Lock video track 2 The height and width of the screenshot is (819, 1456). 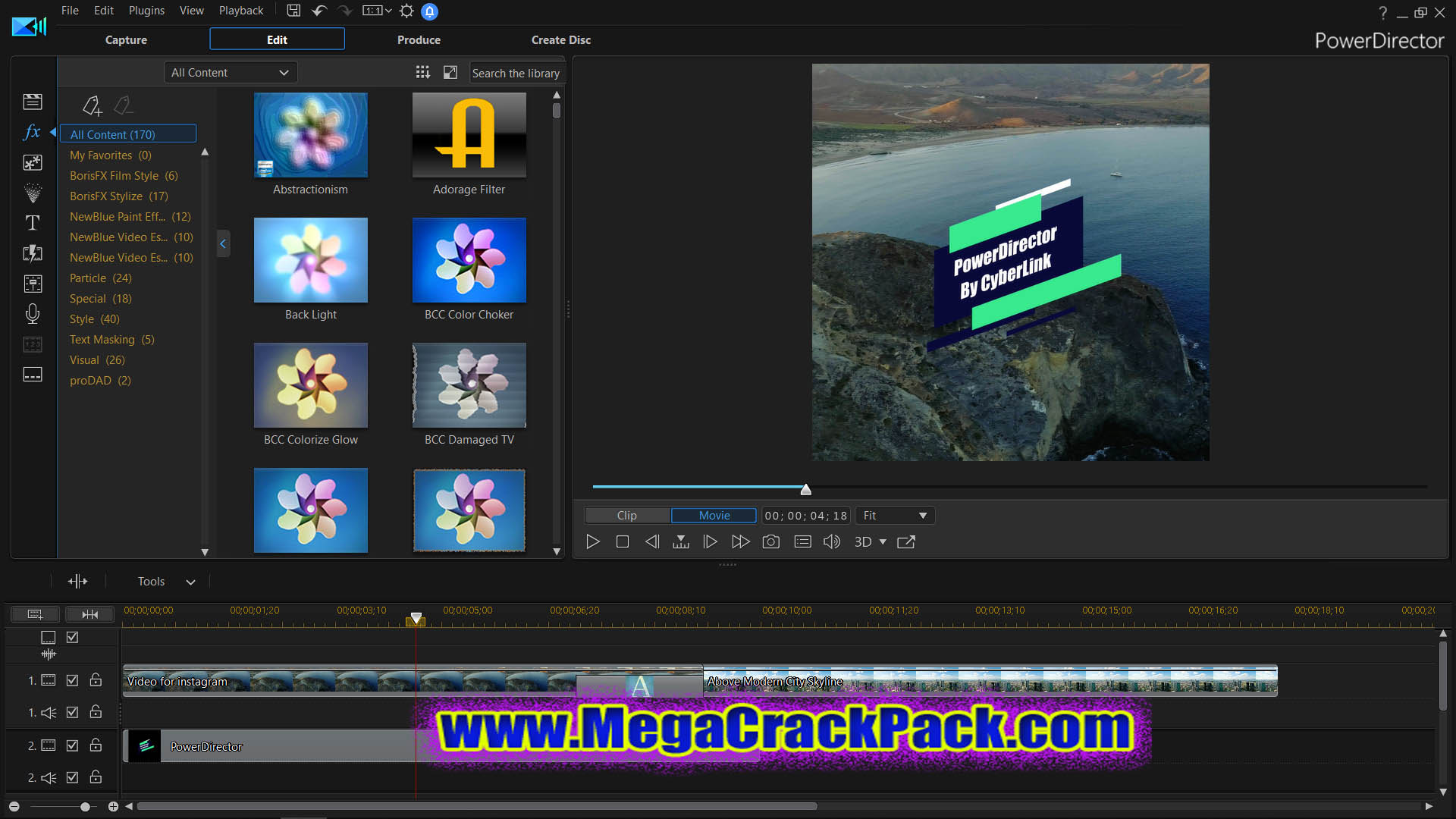pos(96,745)
